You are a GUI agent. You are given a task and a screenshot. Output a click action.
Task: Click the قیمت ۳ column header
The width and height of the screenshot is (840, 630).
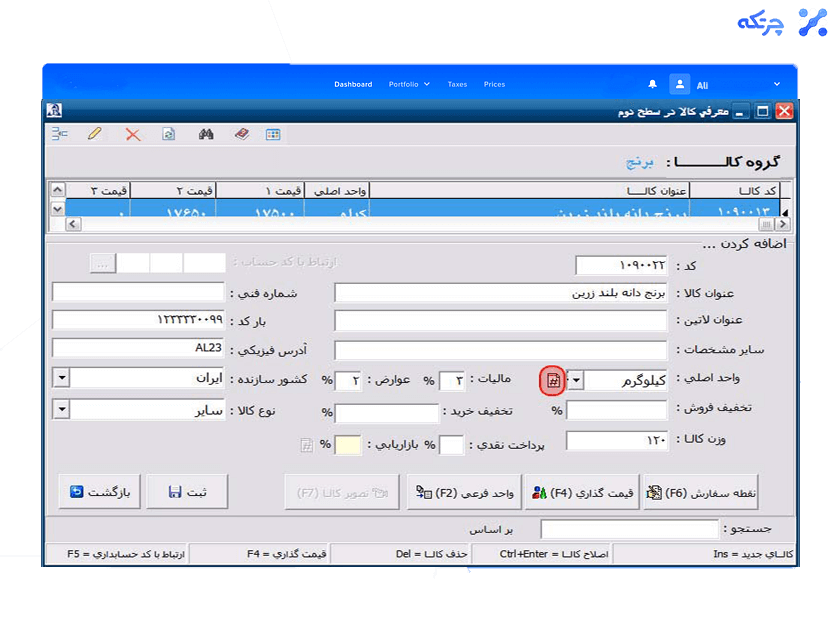click(99, 191)
